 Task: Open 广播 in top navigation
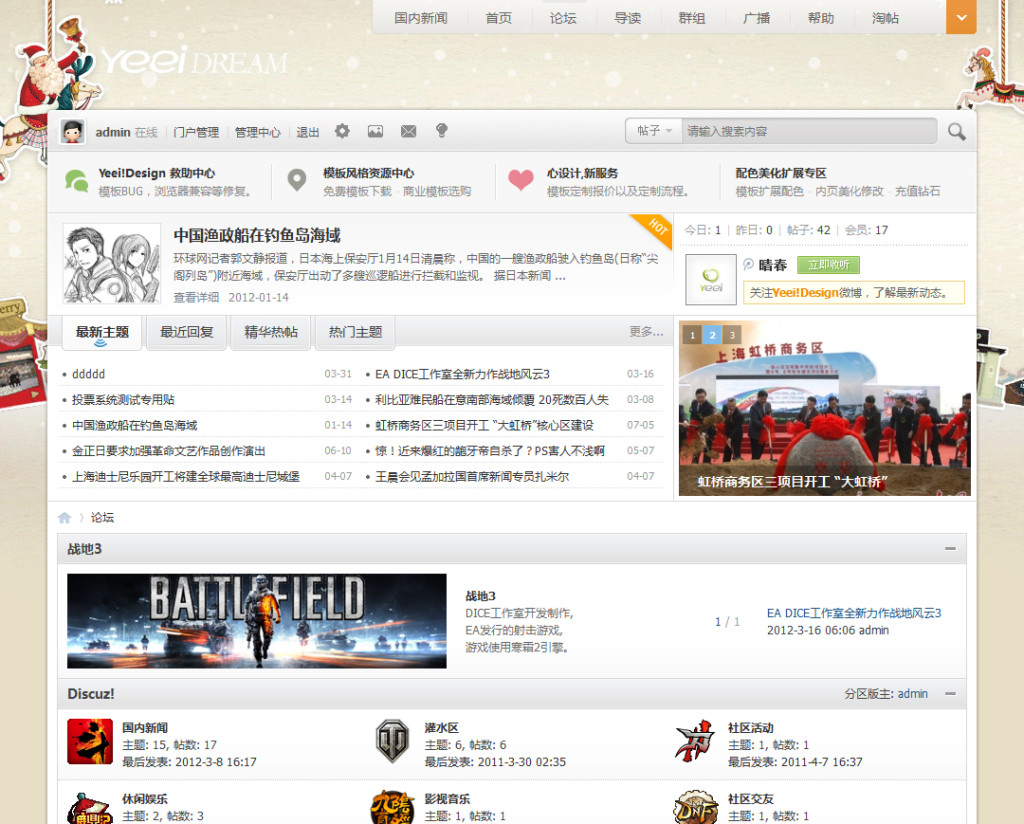point(756,18)
